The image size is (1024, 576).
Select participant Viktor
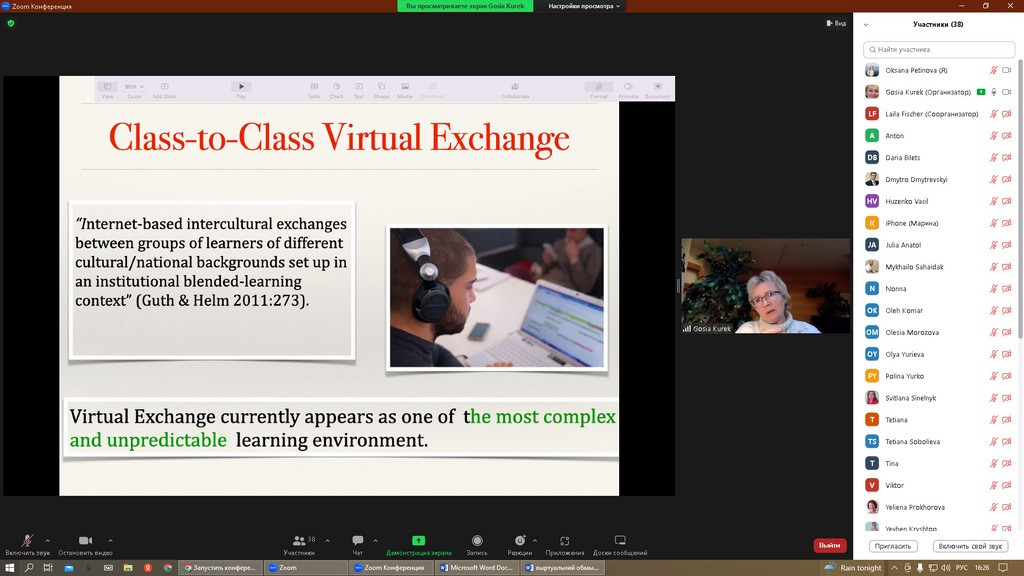coord(938,485)
